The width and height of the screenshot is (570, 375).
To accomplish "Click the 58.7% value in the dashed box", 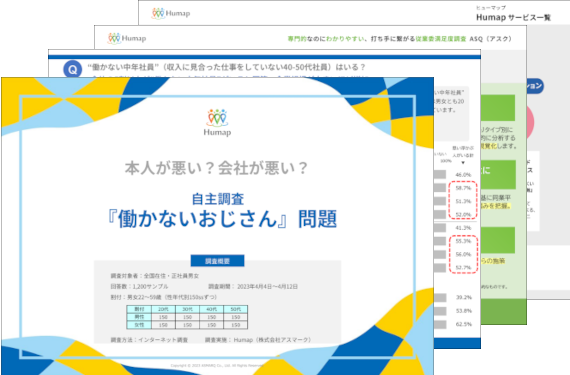I will [x=463, y=188].
